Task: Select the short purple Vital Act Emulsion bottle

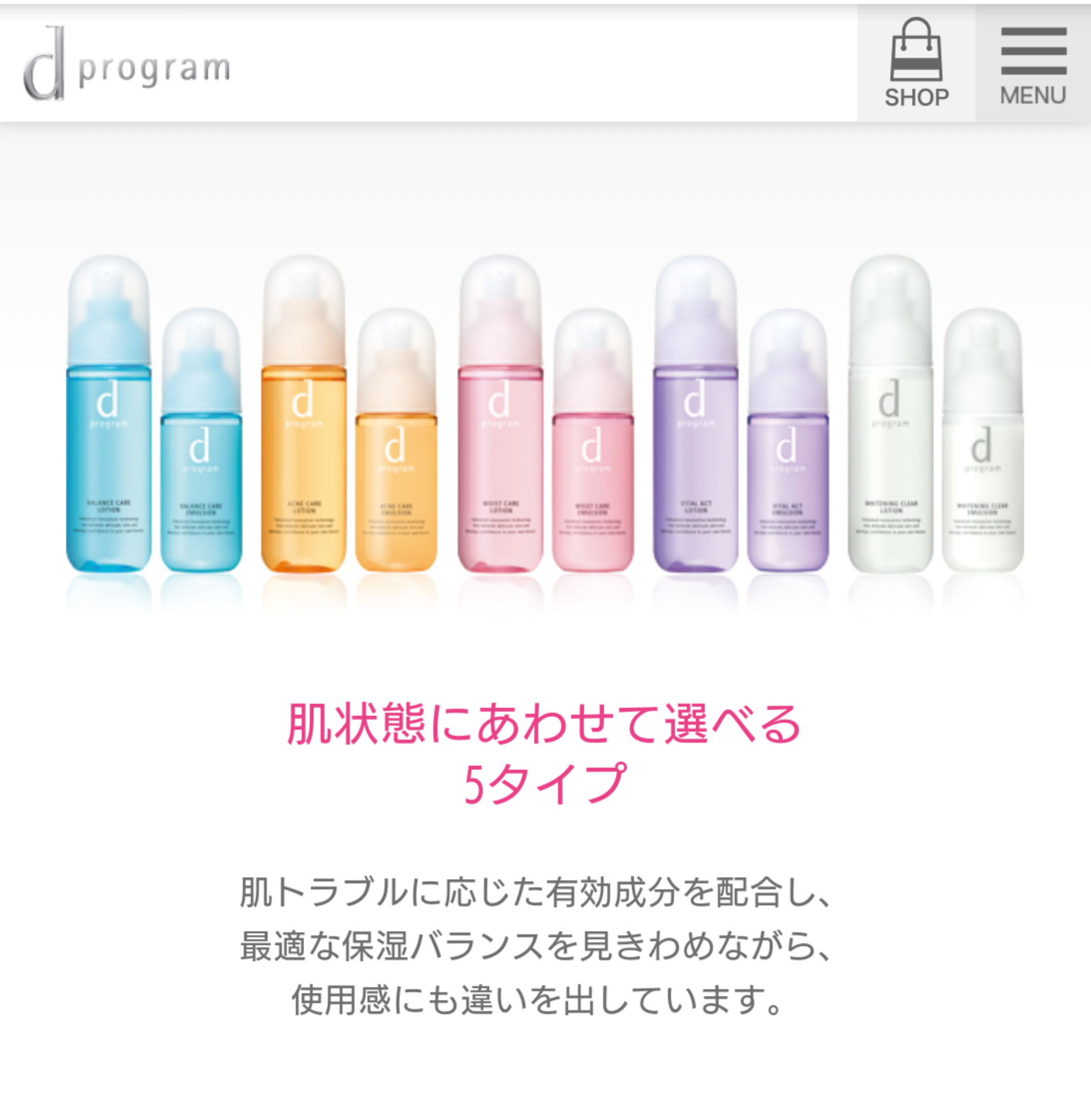Action: [x=788, y=440]
